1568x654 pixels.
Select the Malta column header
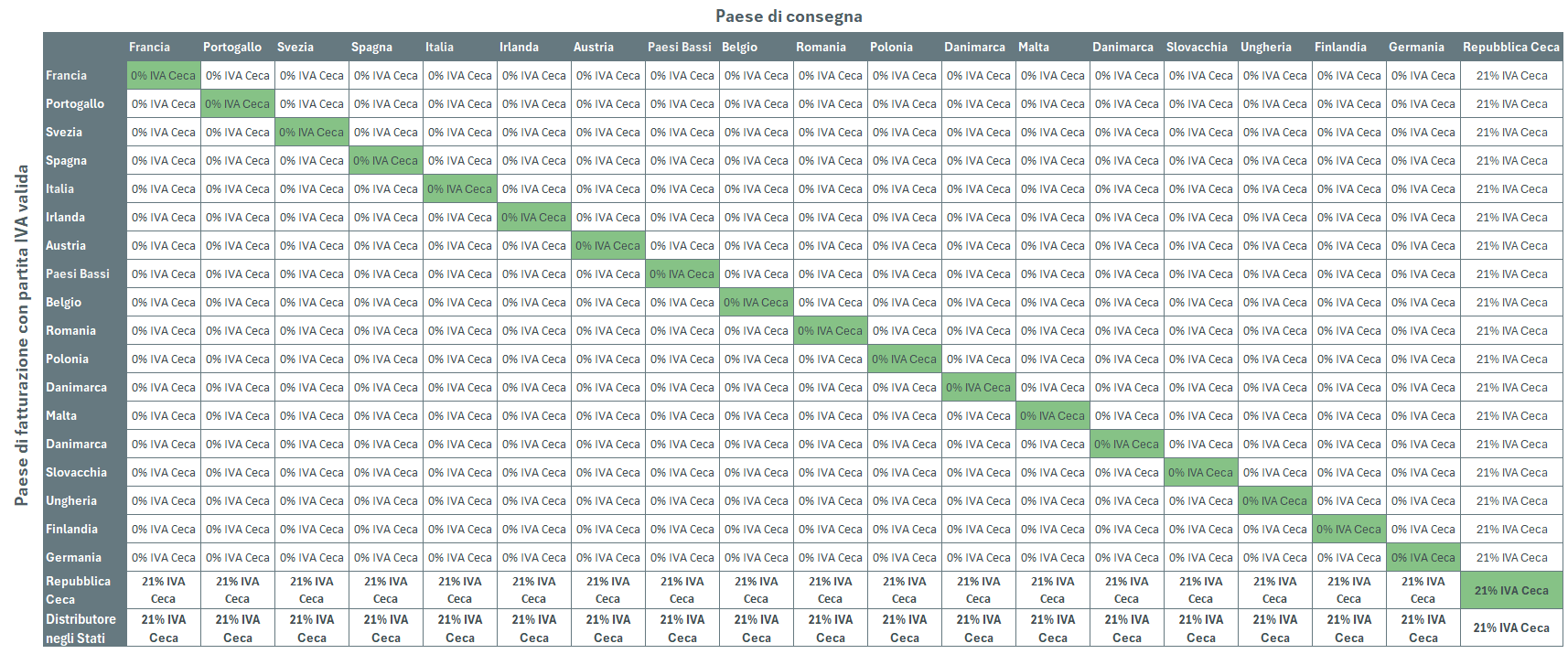tap(1034, 47)
